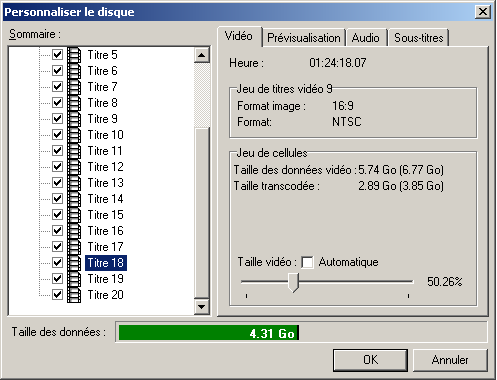Toggle the Titre 10 checkbox
The width and height of the screenshot is (497, 380).
(57, 134)
